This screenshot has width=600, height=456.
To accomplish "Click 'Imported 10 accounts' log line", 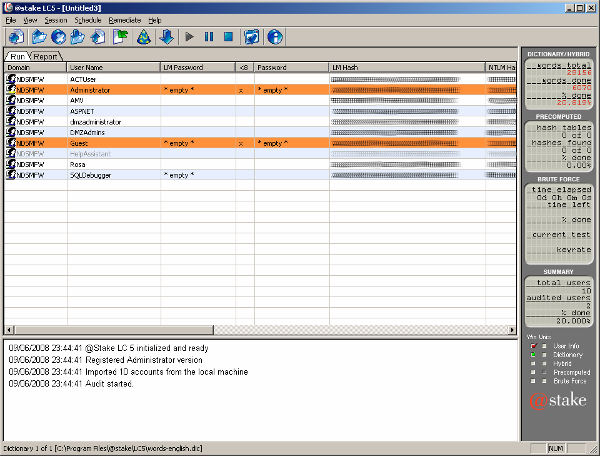I will click(x=128, y=372).
